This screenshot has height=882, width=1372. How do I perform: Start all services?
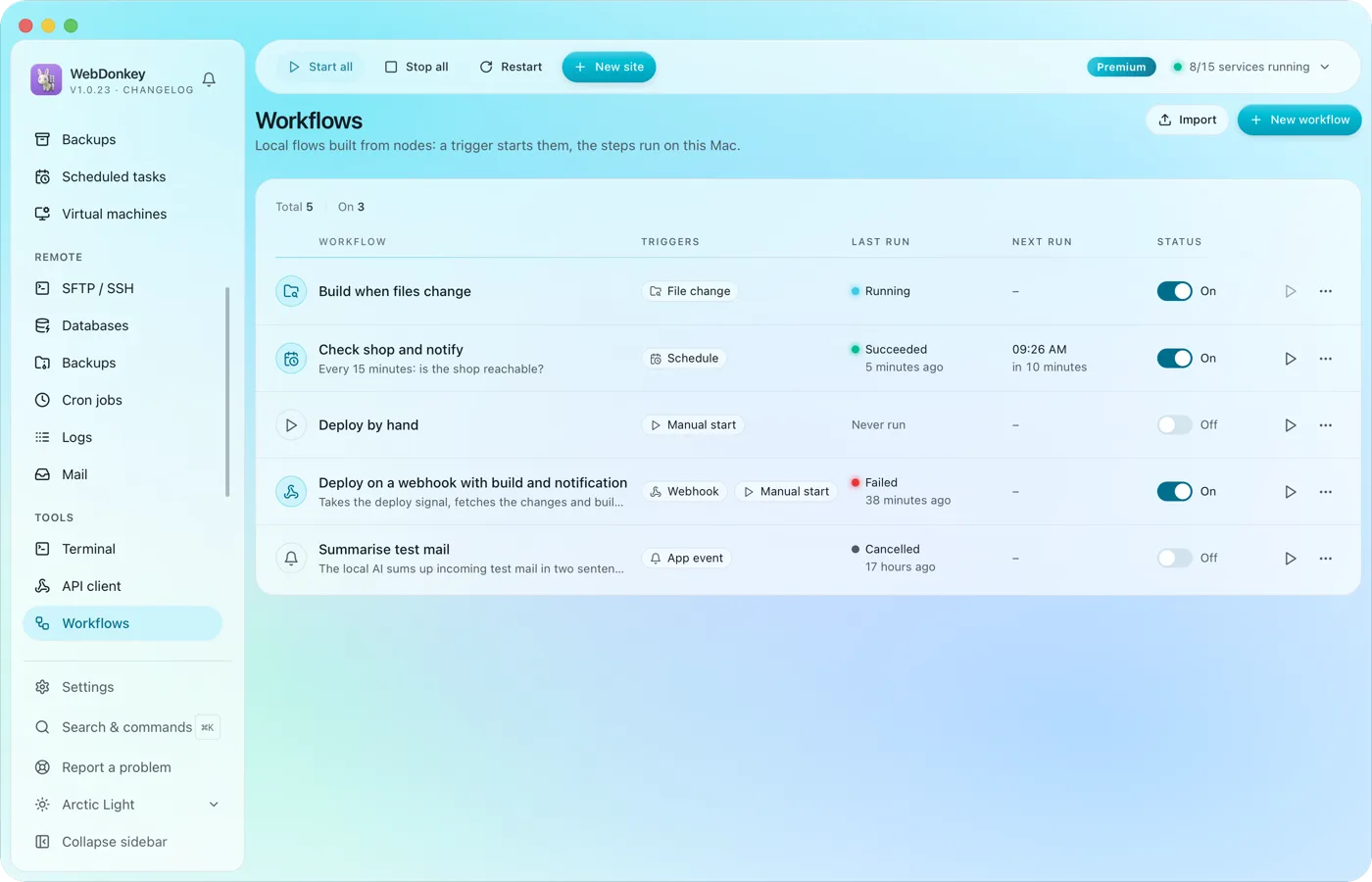[x=320, y=67]
